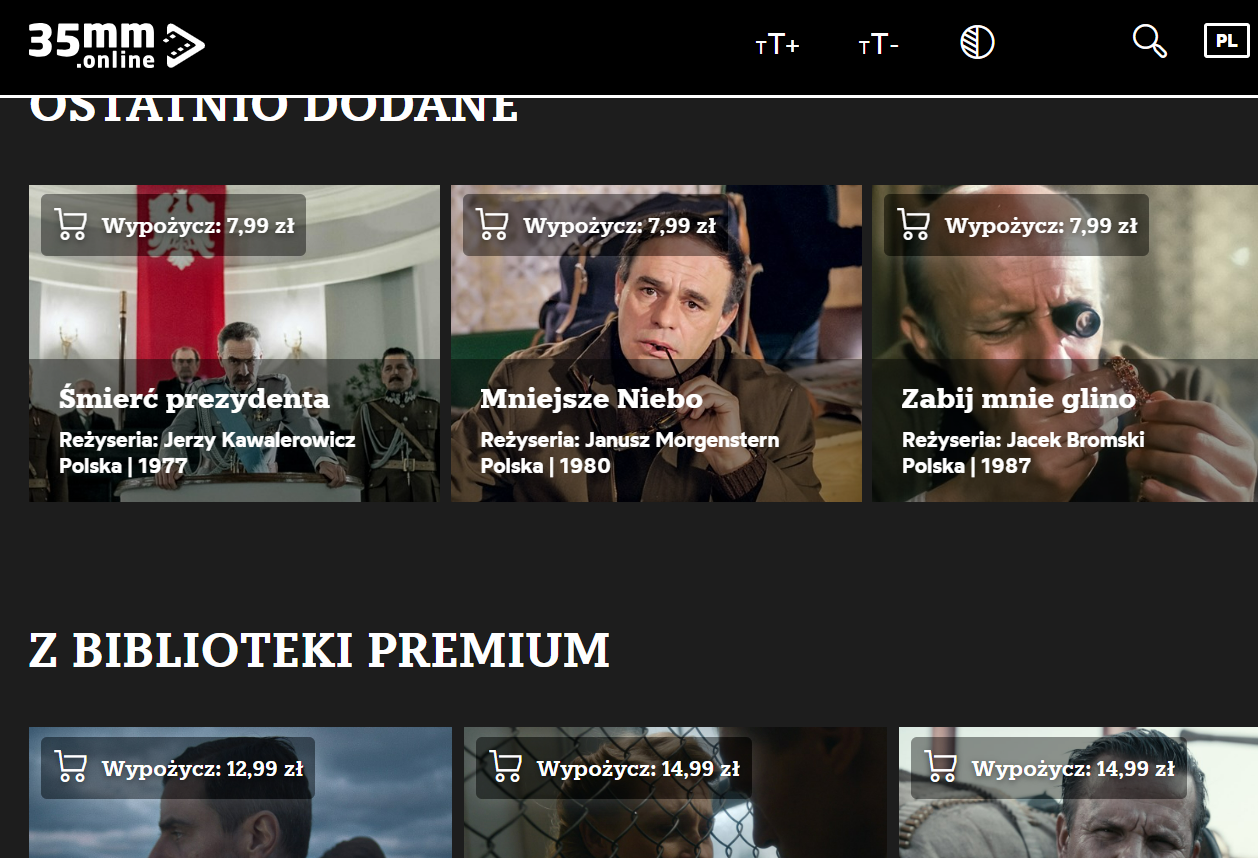Select Mniejsze Niebo film thumbnail image
1258x858 pixels.
pos(656,343)
